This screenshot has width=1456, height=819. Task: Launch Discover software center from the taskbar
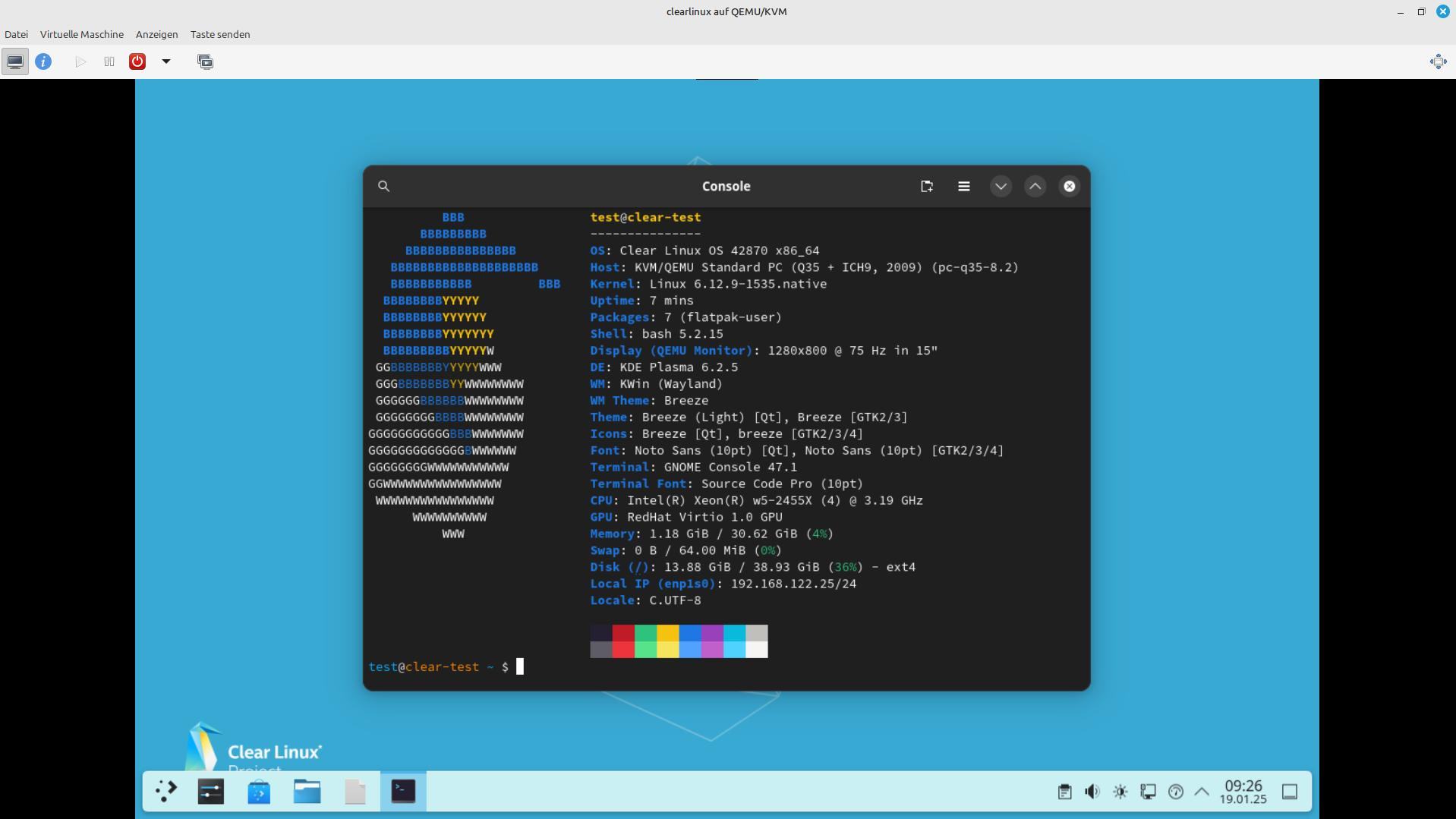(259, 792)
